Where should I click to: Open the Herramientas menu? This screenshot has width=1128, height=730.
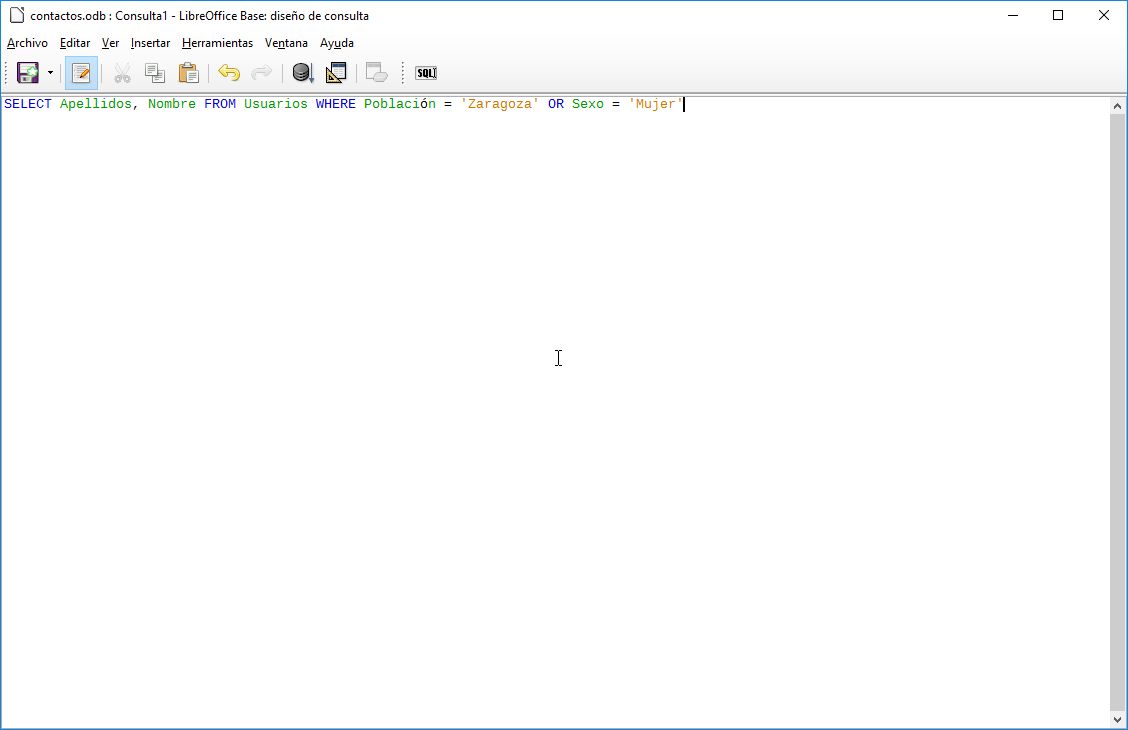click(217, 43)
